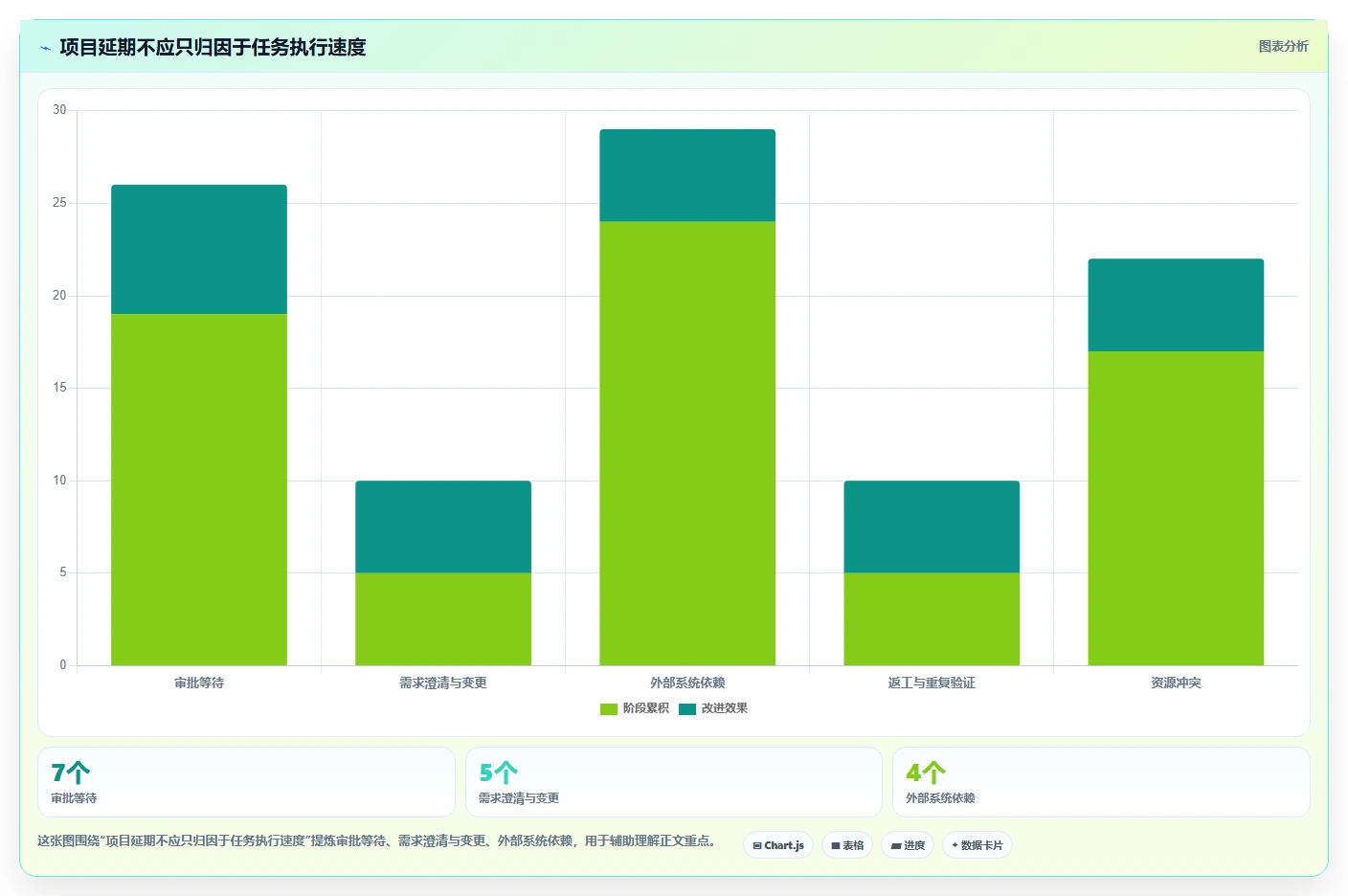Click the light green 资源冲突 bar segment
Image resolution: width=1348 pixels, height=896 pixels.
tap(1176, 508)
